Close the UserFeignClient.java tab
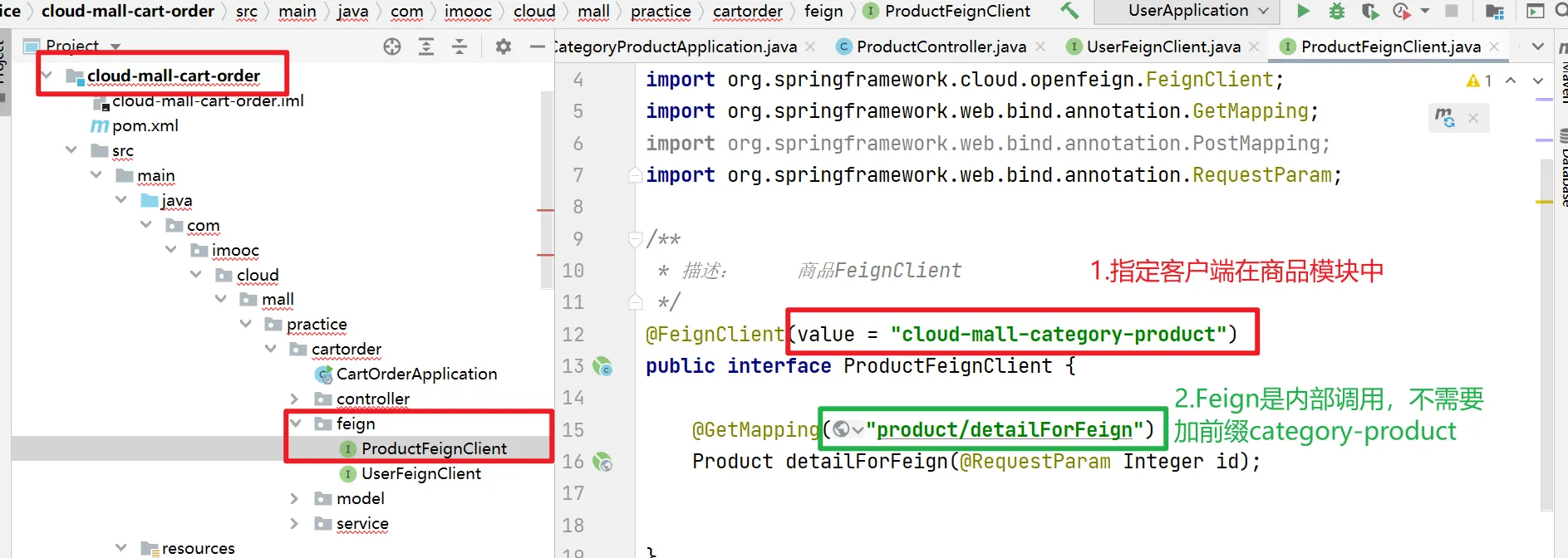 1254,47
